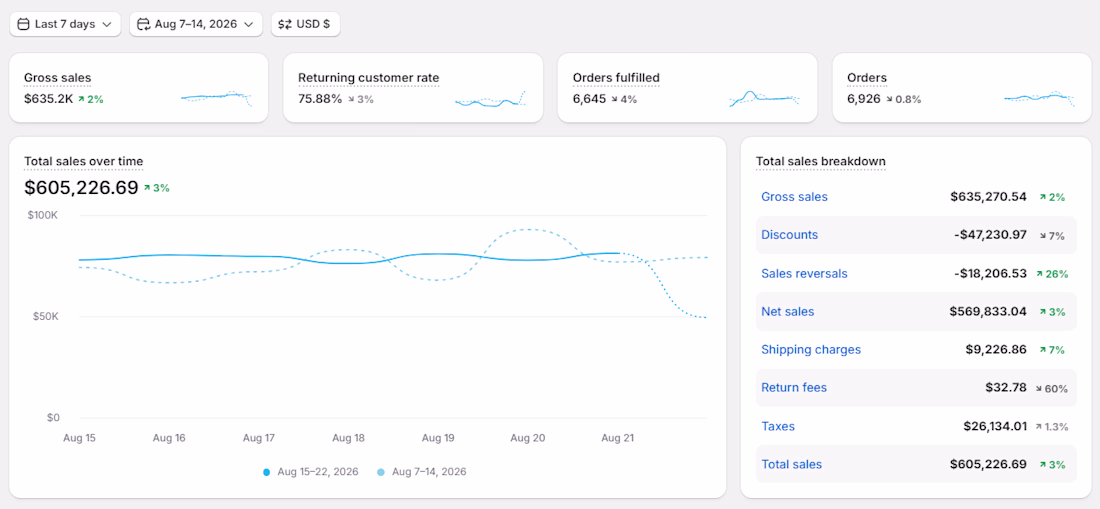Click the compare calendar icon next to Aug 7–14, 2026

pyautogui.click(x=143, y=24)
